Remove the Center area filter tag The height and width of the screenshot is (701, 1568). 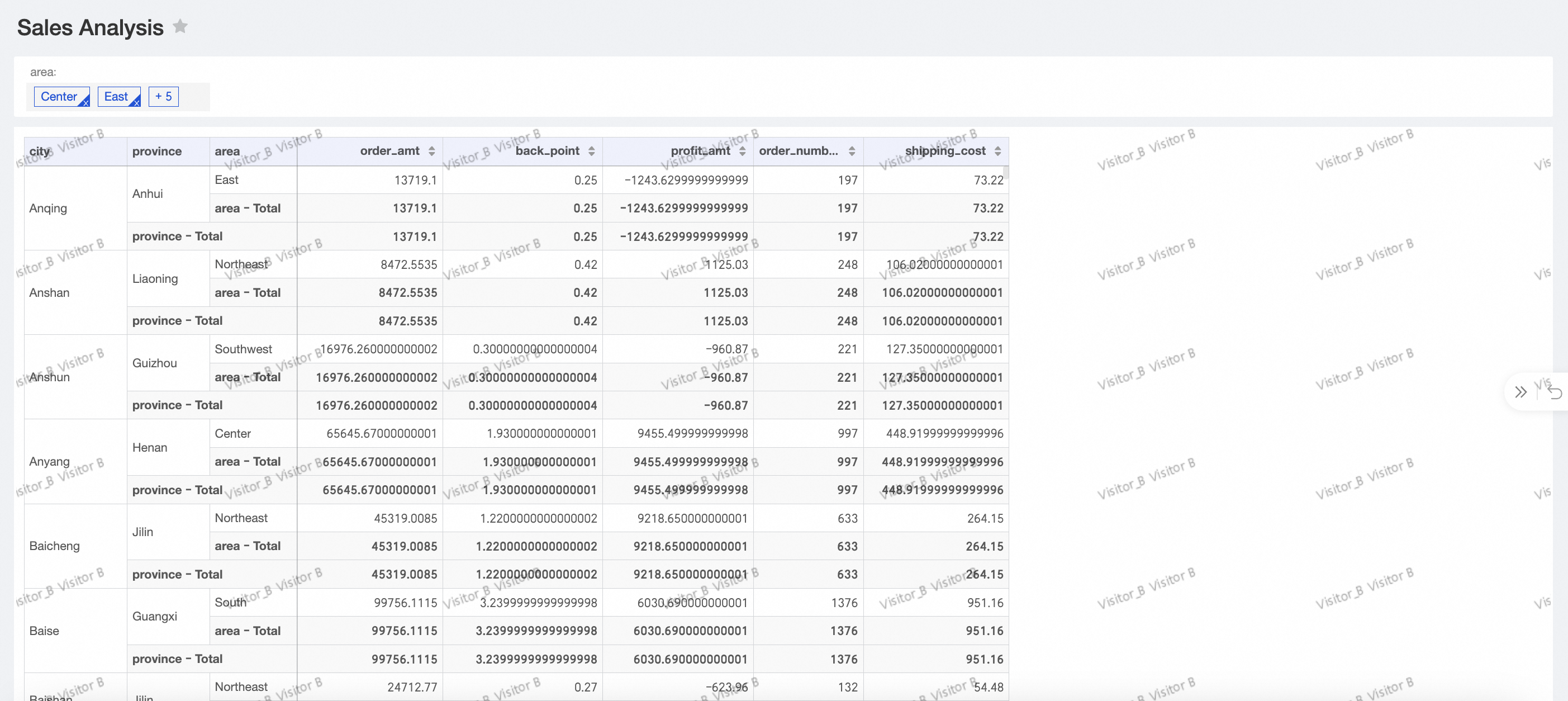(x=86, y=103)
